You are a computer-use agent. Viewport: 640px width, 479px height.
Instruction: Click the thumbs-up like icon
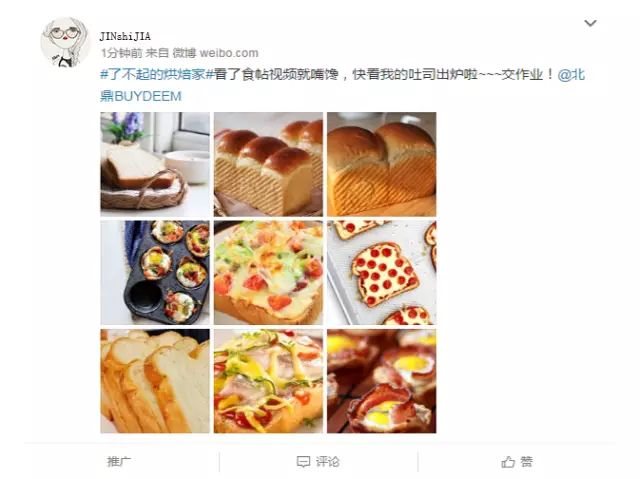(x=508, y=462)
